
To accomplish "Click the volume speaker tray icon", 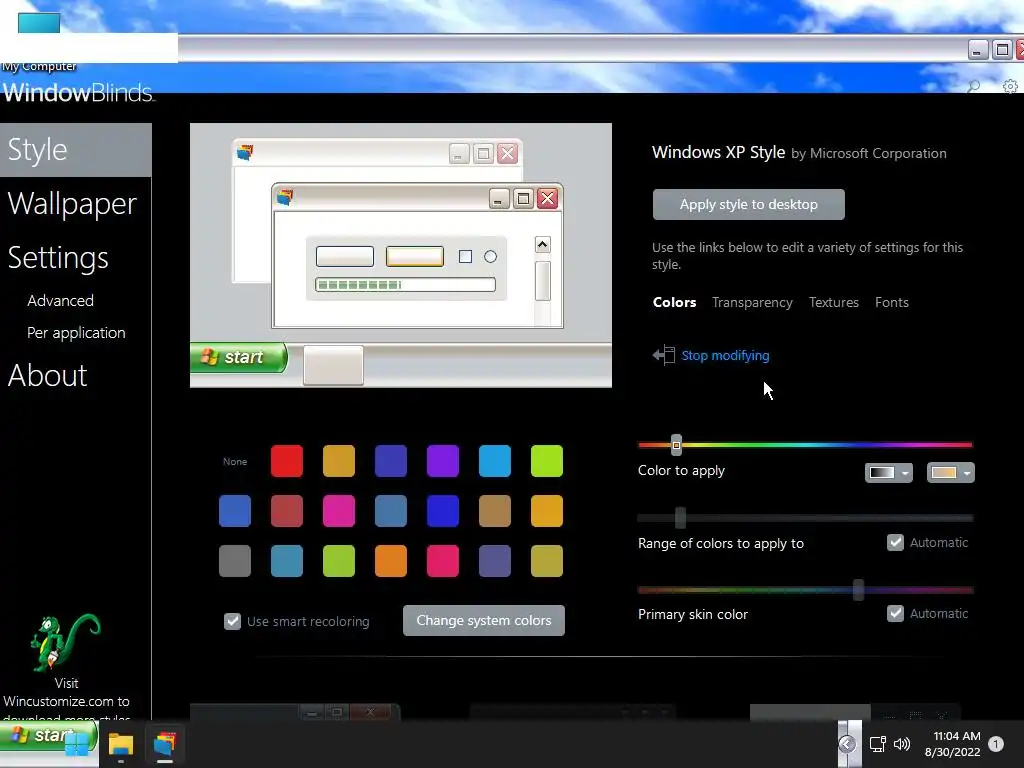I will pos(902,744).
